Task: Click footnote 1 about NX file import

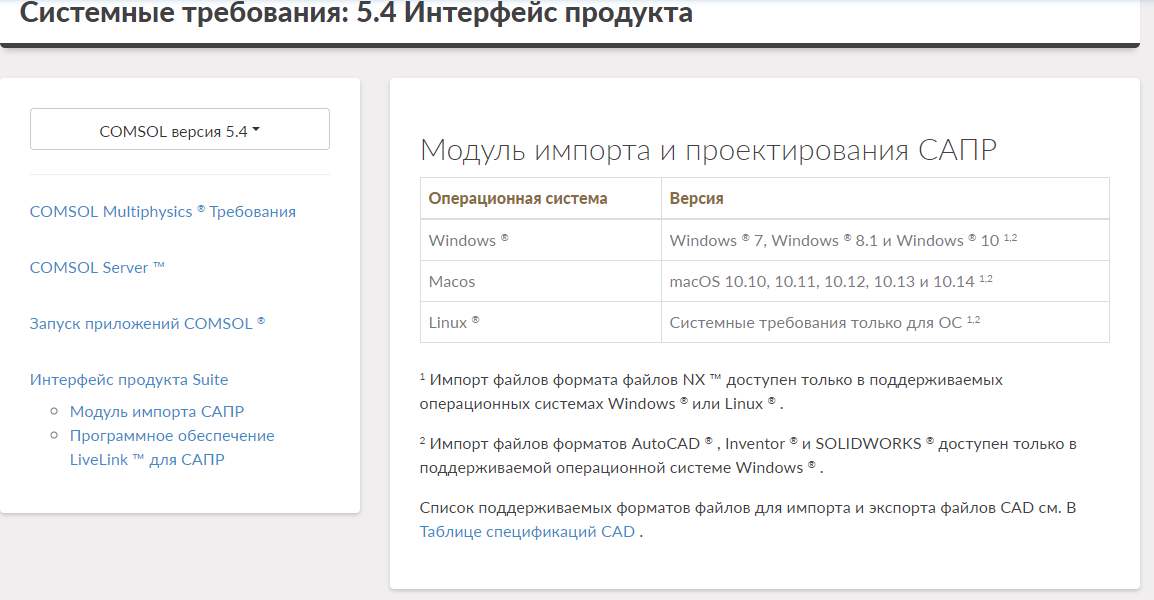Action: click(711, 392)
